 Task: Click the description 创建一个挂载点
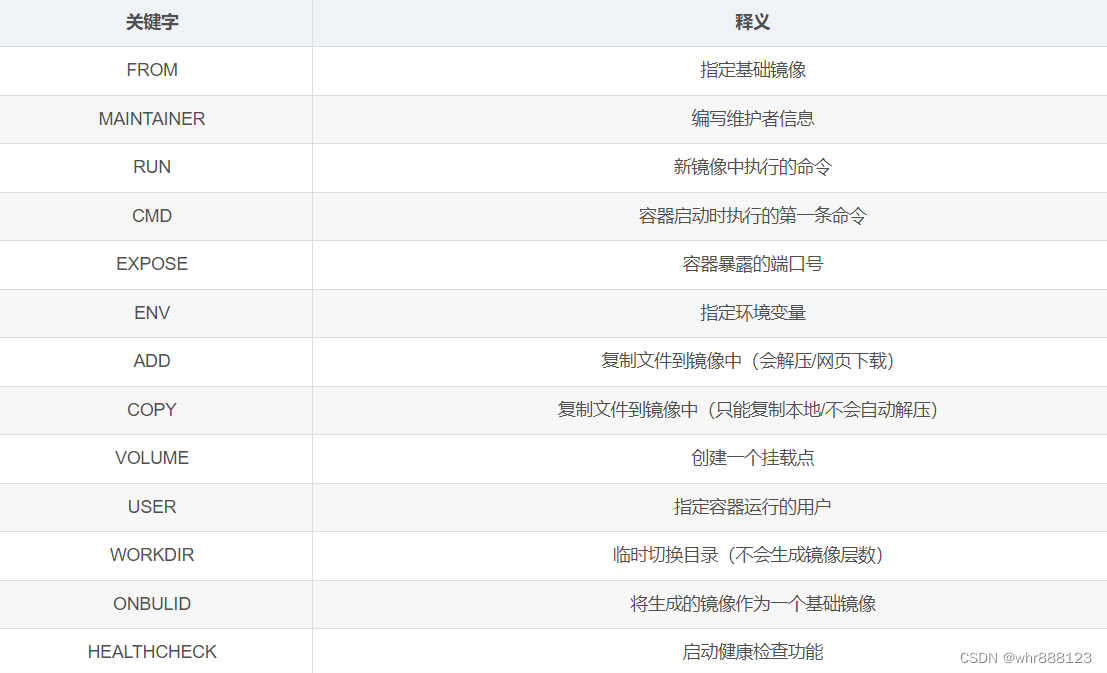[753, 458]
